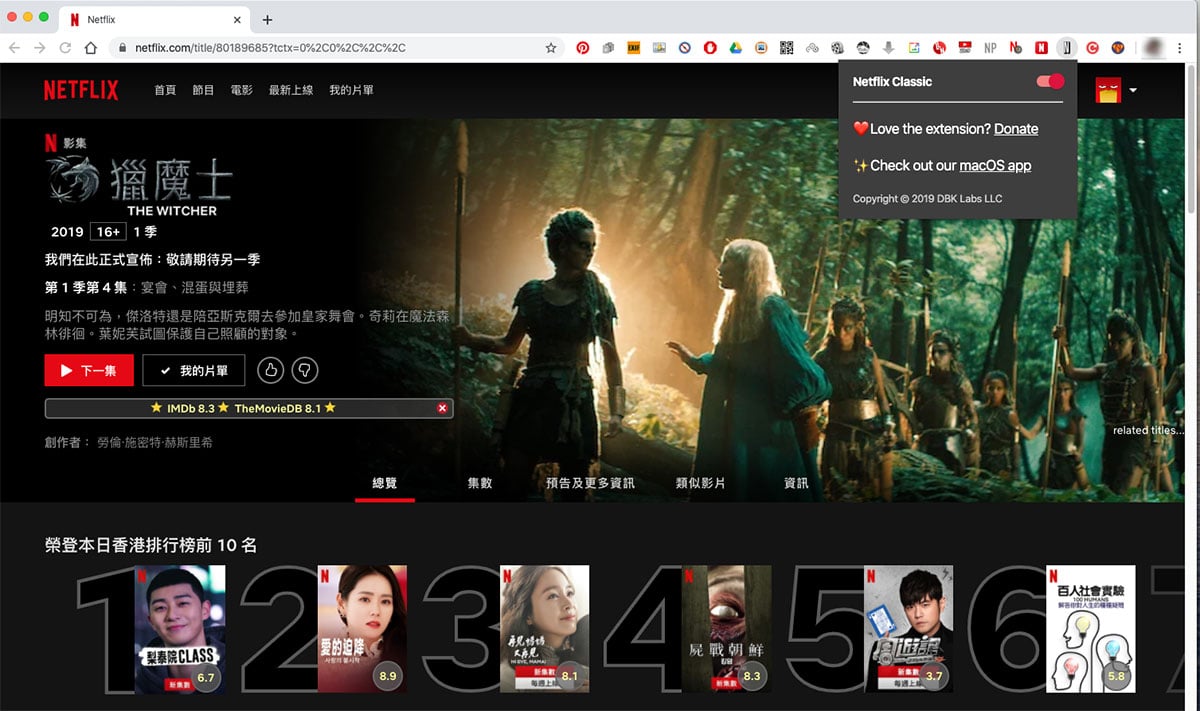
Task: Click the Pinterest extension icon
Action: point(582,47)
